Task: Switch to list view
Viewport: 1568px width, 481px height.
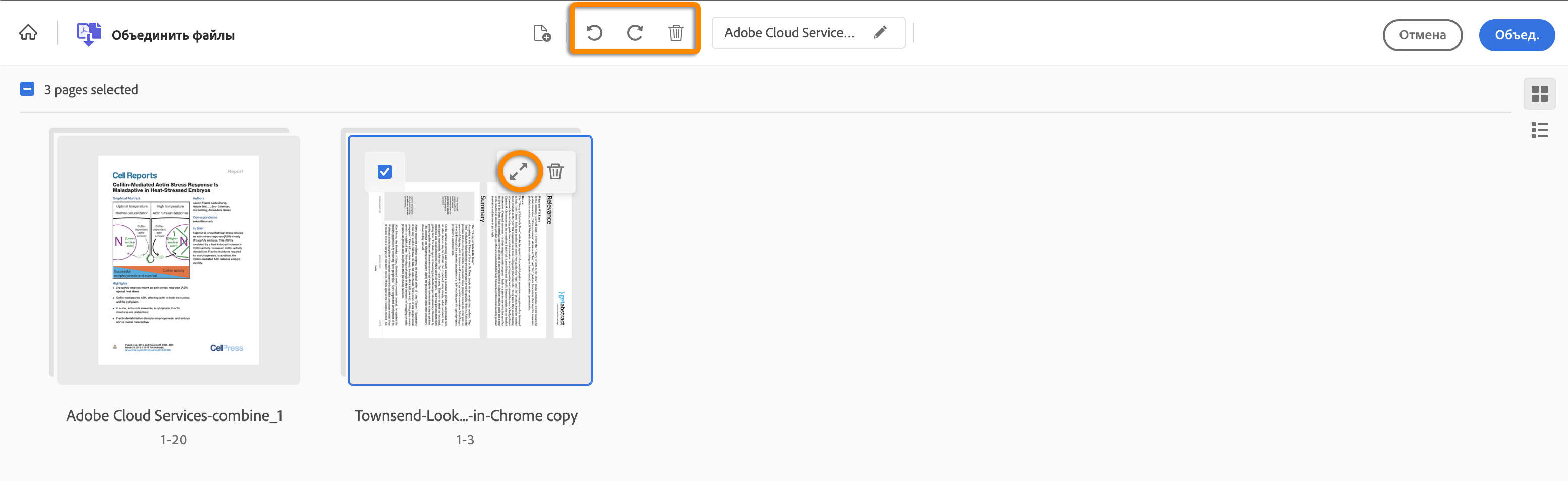Action: coord(1539,130)
